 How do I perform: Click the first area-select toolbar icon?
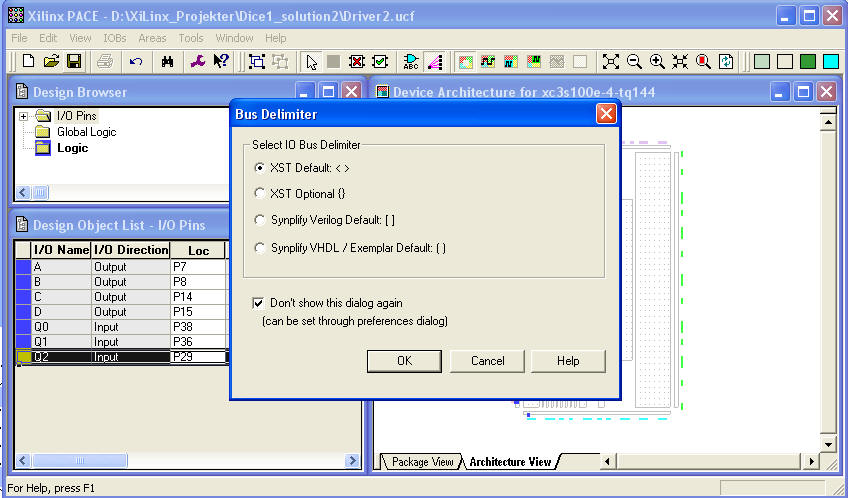257,62
